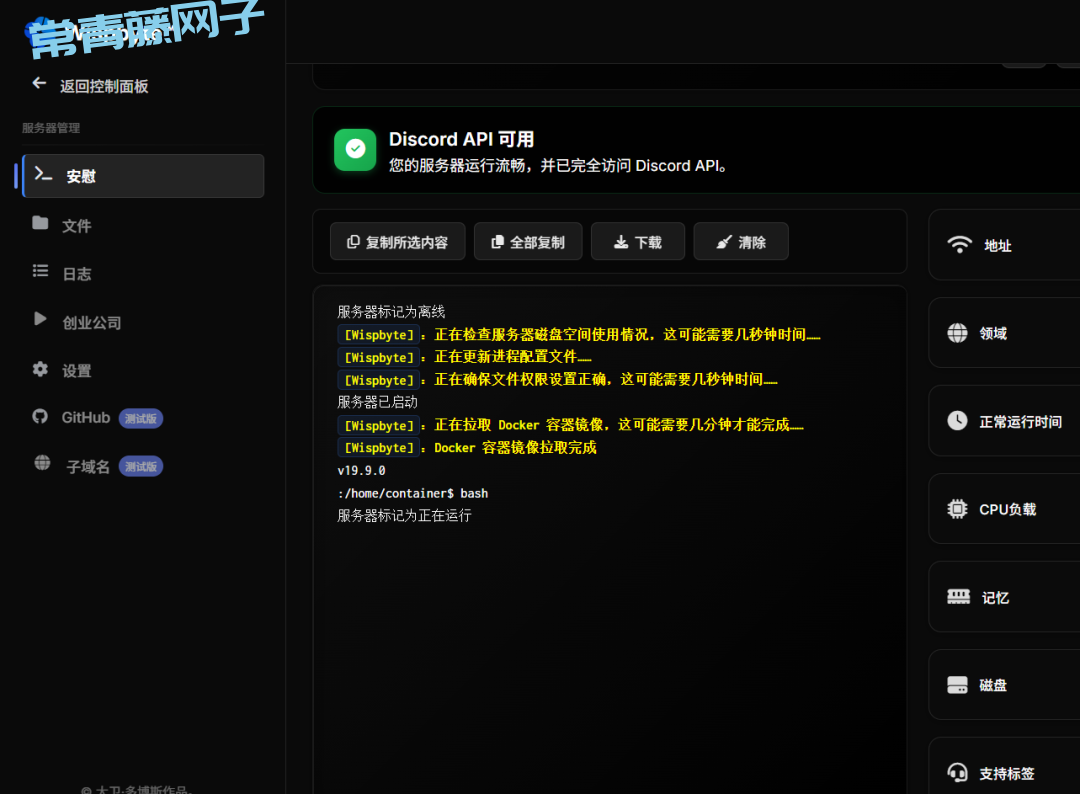Click the 返回控制面板 link

(104, 86)
